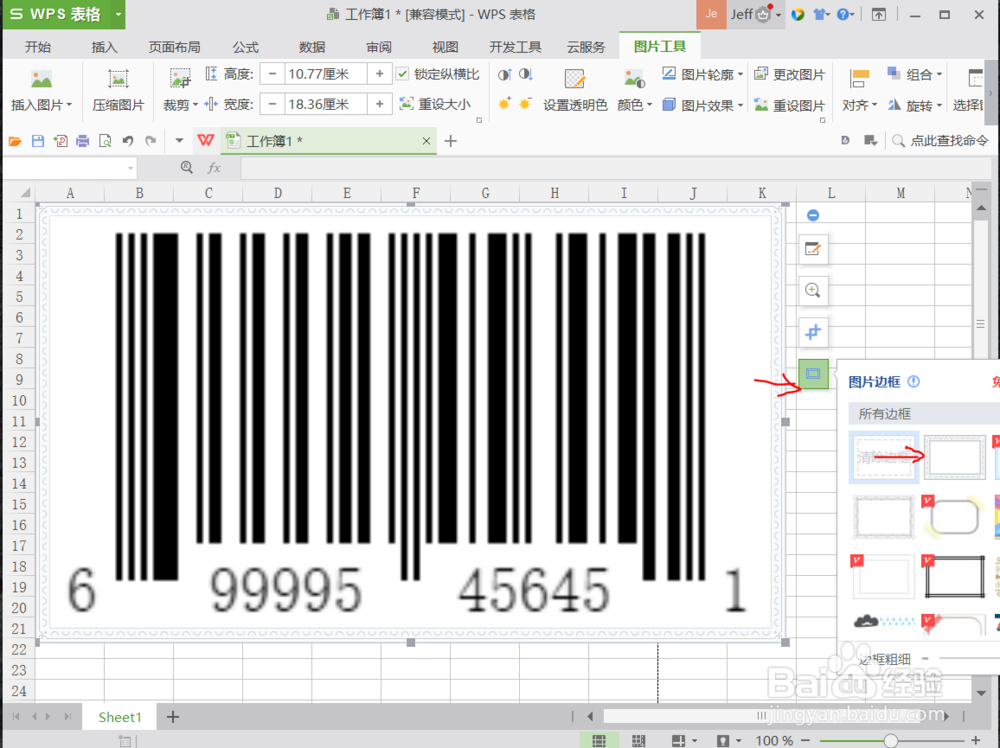The height and width of the screenshot is (748, 1000).
Task: Click the redo arrow icon
Action: pyautogui.click(x=151, y=141)
